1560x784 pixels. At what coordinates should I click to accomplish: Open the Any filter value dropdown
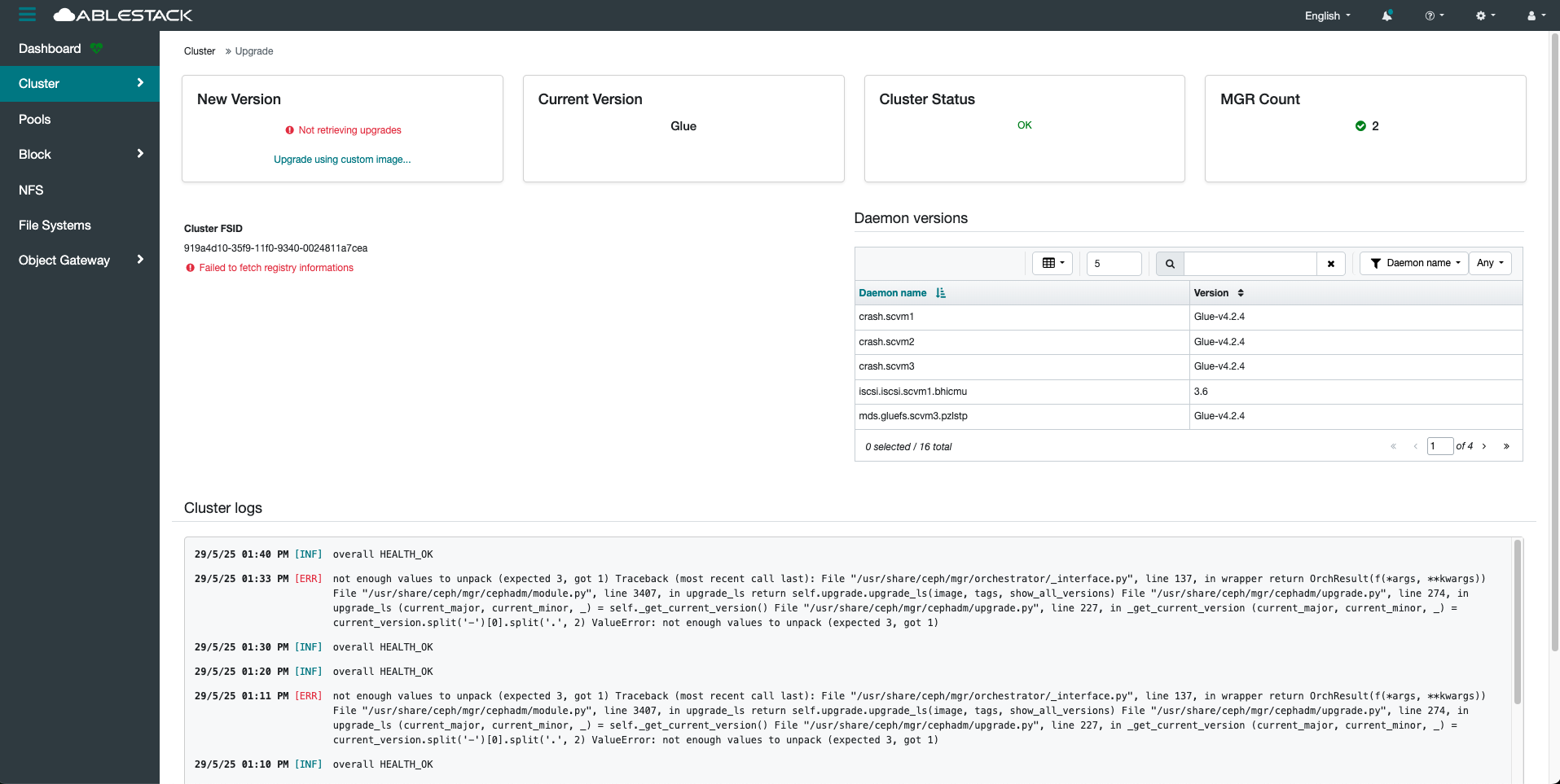[x=1490, y=263]
